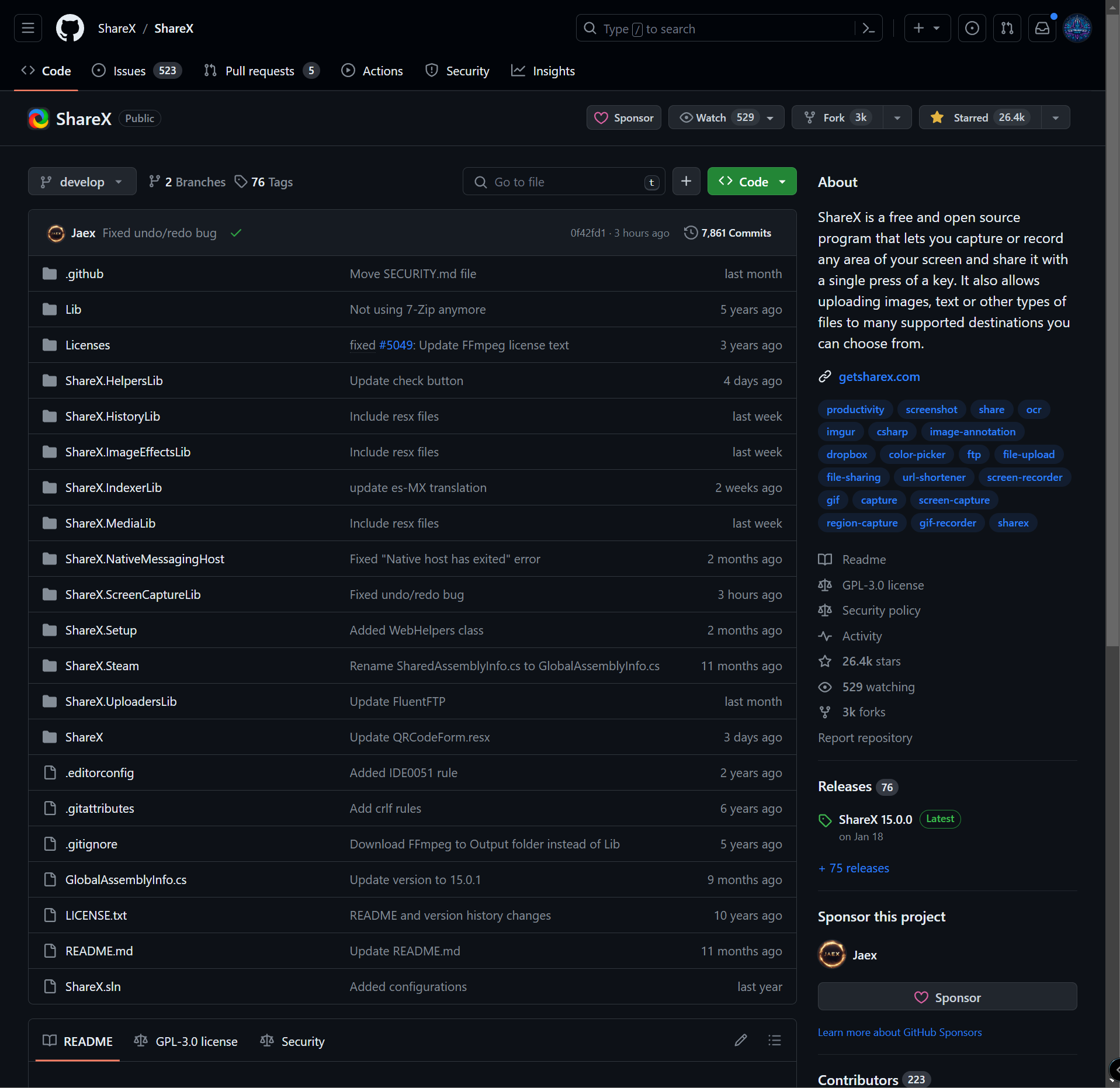Open pull requests icon in header
The height and width of the screenshot is (1088, 1120).
click(1007, 28)
